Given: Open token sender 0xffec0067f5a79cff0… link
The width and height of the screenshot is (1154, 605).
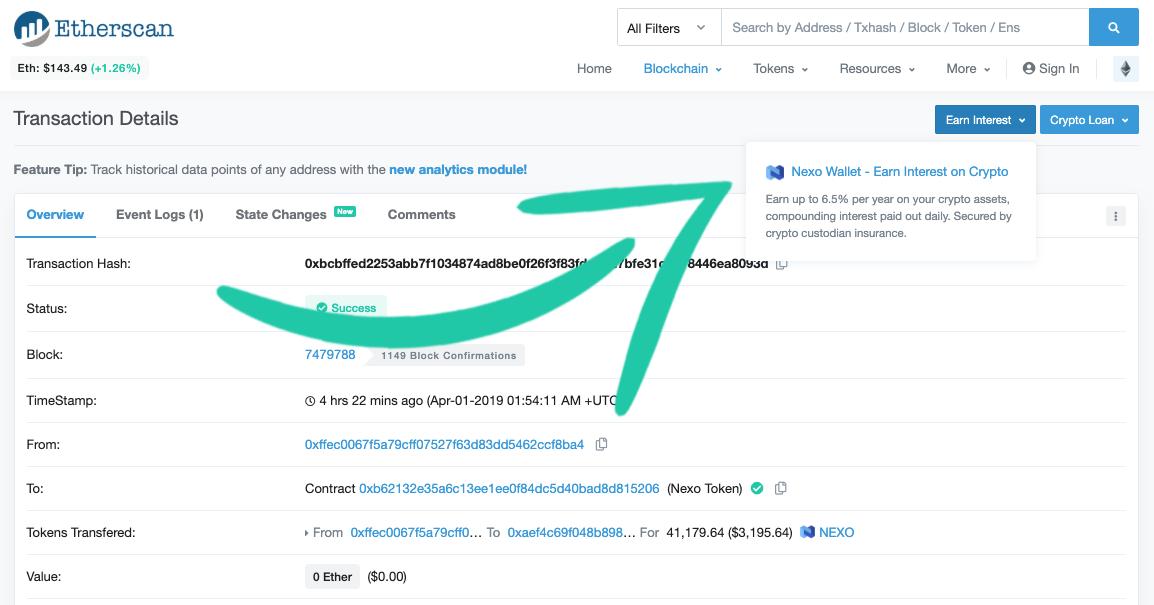Looking at the screenshot, I should tap(417, 532).
